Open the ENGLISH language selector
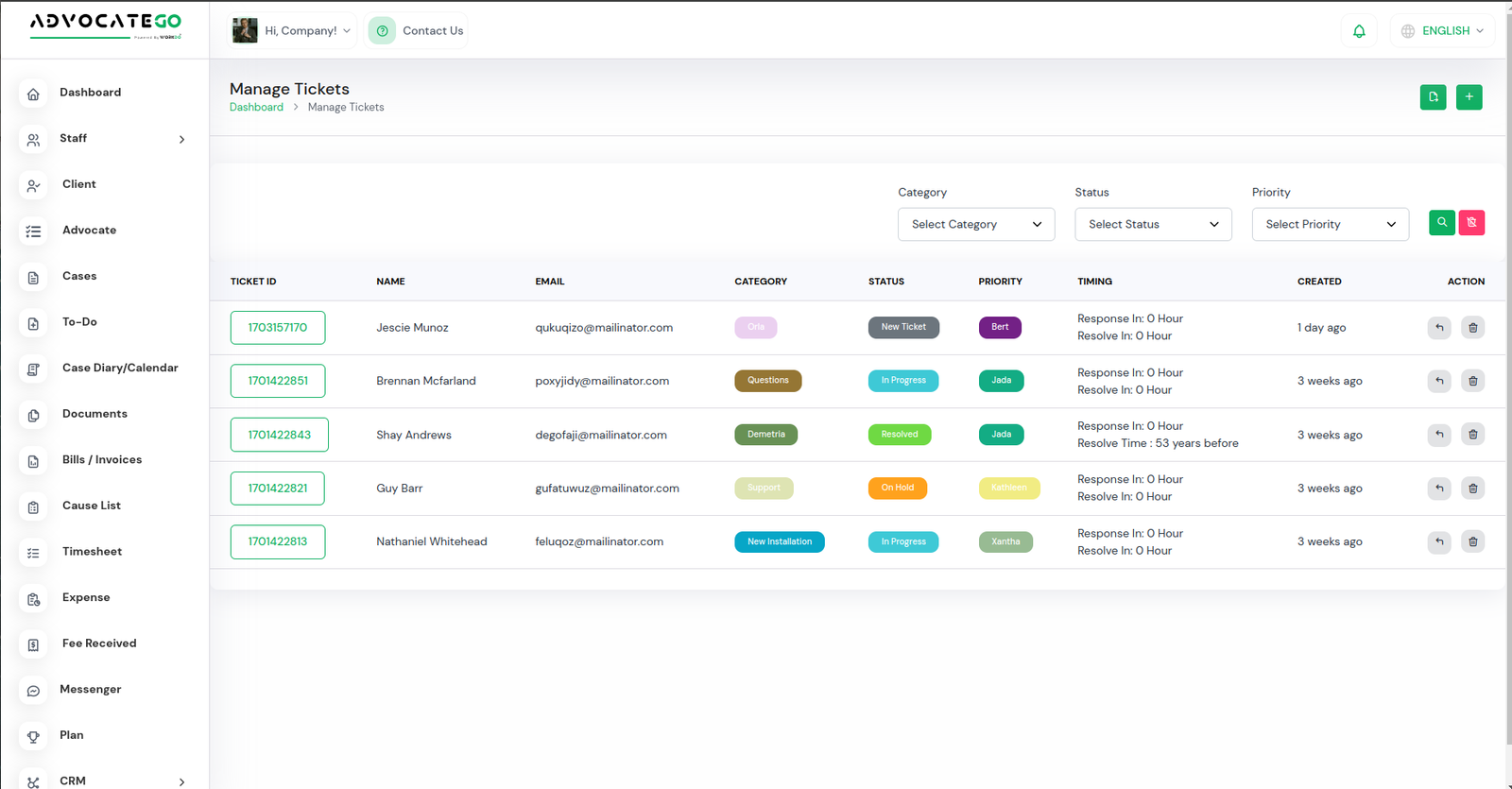This screenshot has width=1512, height=789. tap(1443, 31)
